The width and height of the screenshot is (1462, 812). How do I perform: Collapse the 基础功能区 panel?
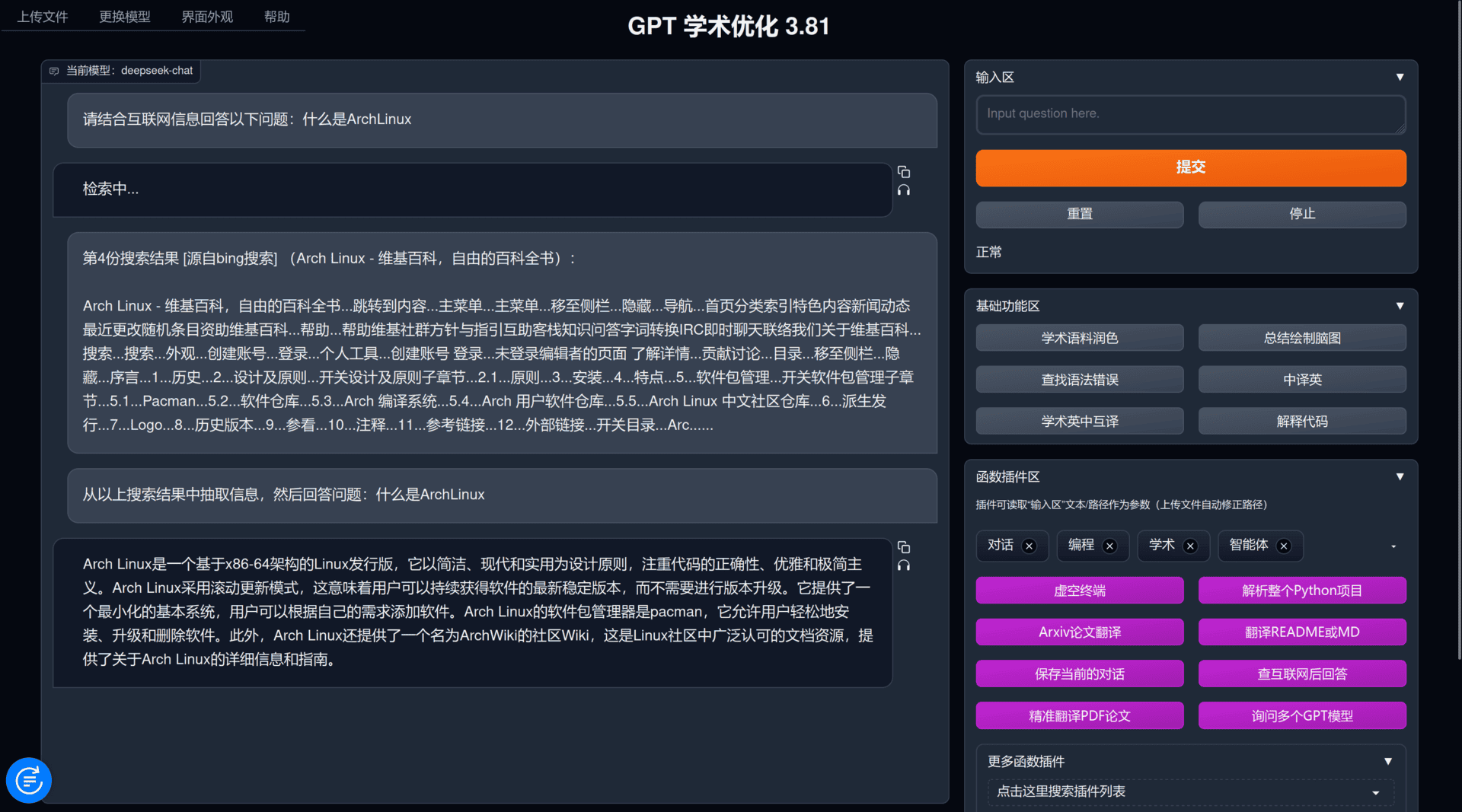click(1400, 305)
